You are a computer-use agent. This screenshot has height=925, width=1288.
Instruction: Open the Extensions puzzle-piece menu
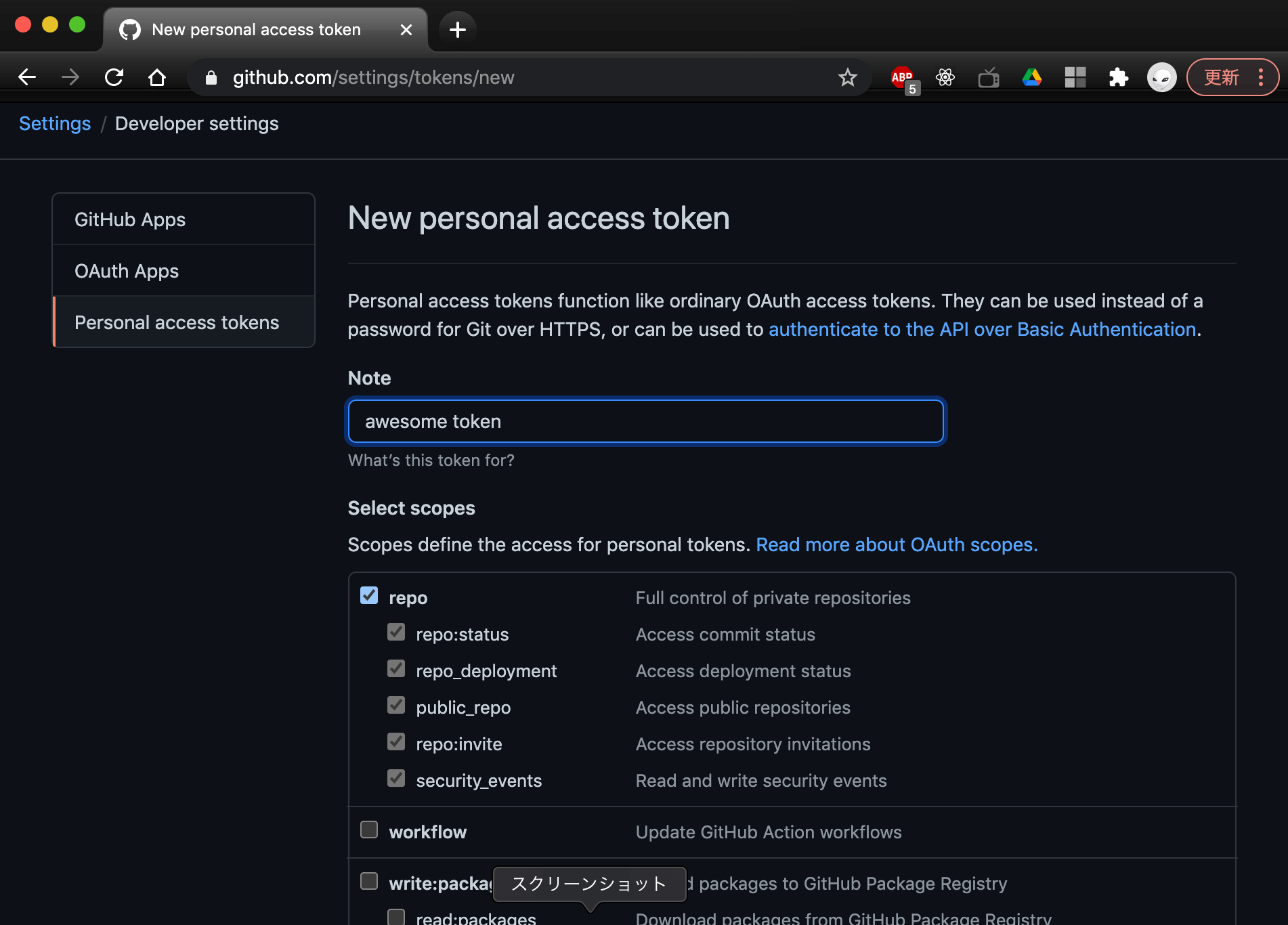coord(1119,77)
